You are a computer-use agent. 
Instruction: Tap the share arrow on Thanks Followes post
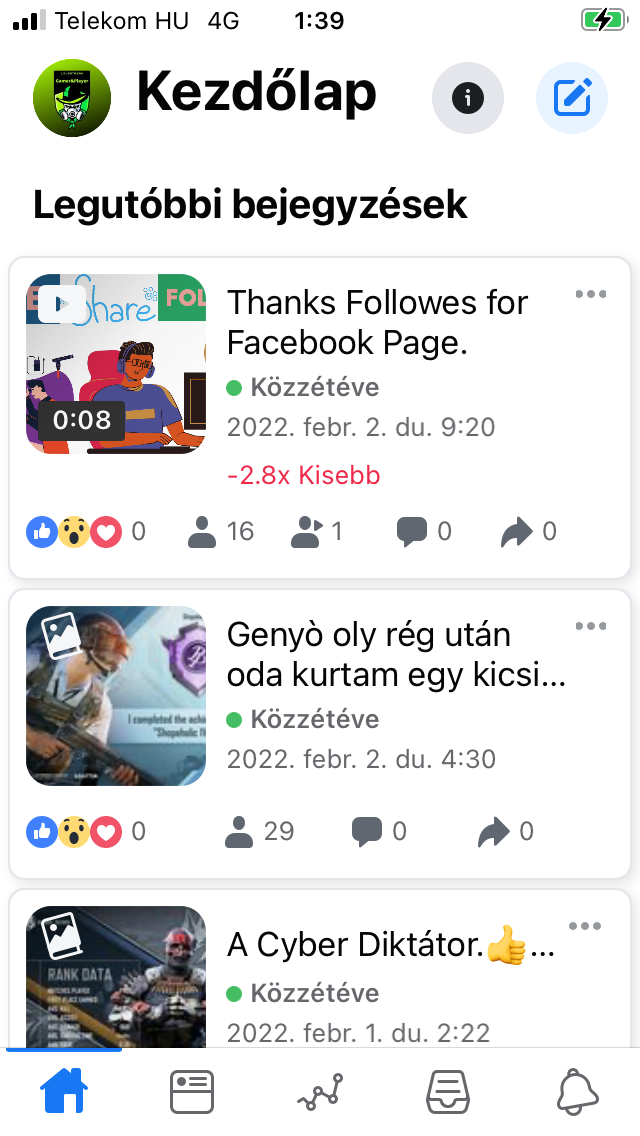click(529, 532)
